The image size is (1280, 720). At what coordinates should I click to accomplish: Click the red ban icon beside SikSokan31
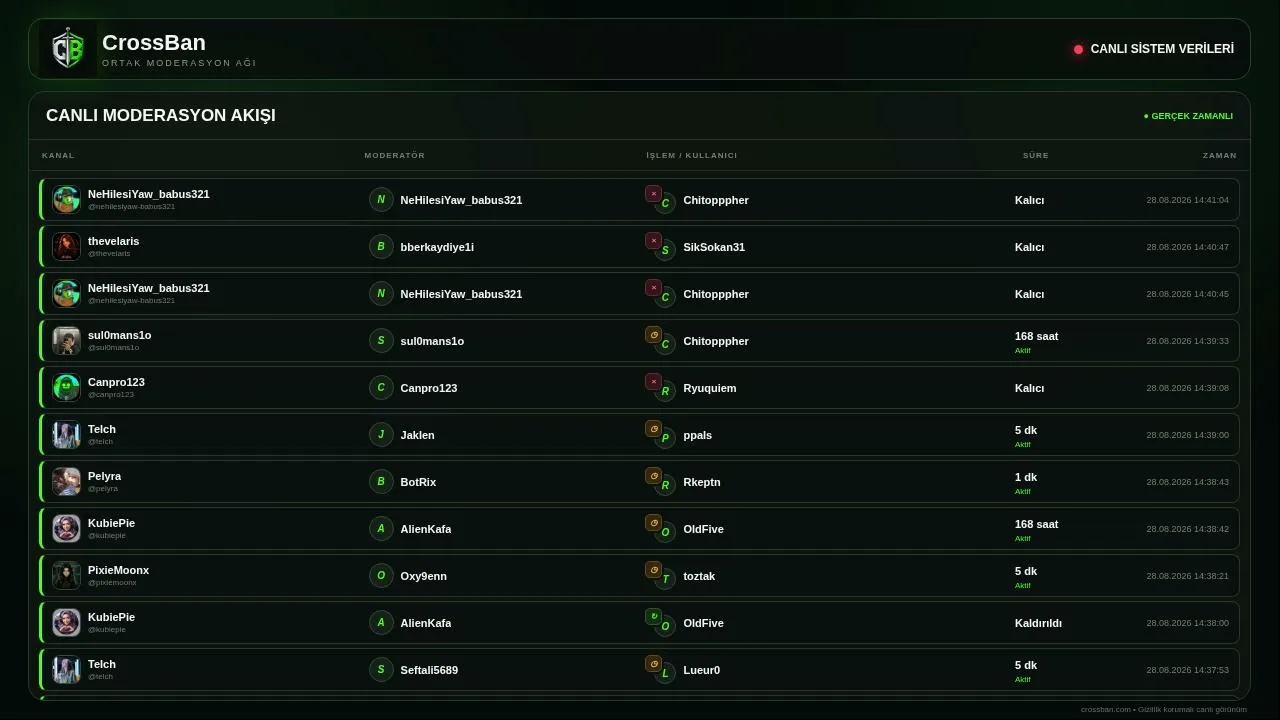(x=653, y=240)
